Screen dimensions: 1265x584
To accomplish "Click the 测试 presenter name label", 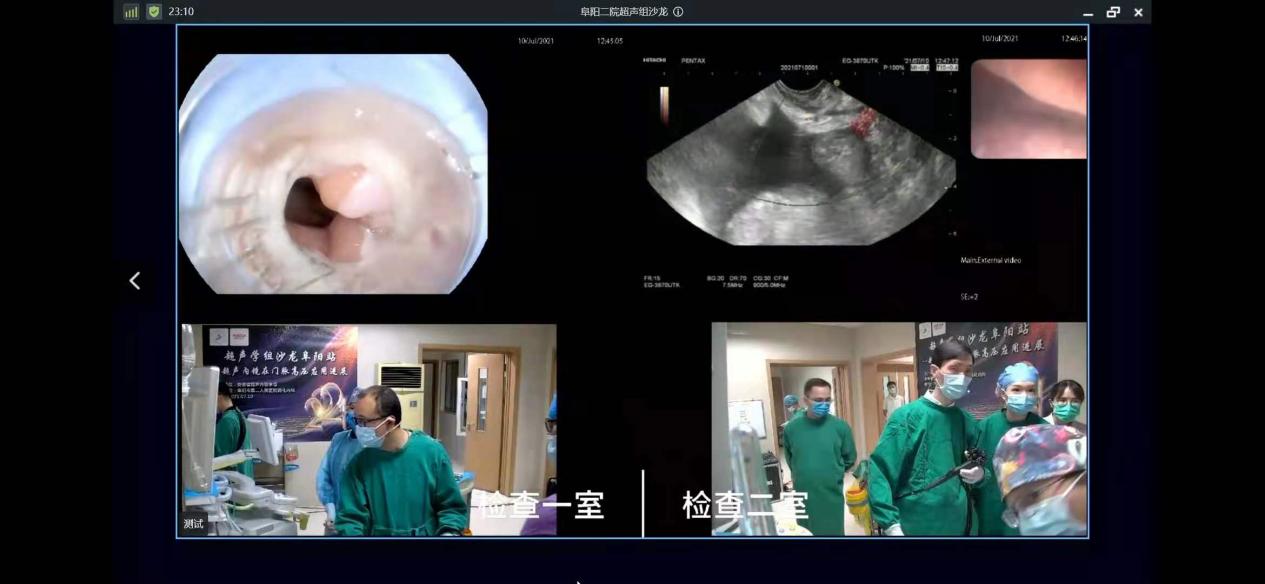I will click(x=194, y=523).
